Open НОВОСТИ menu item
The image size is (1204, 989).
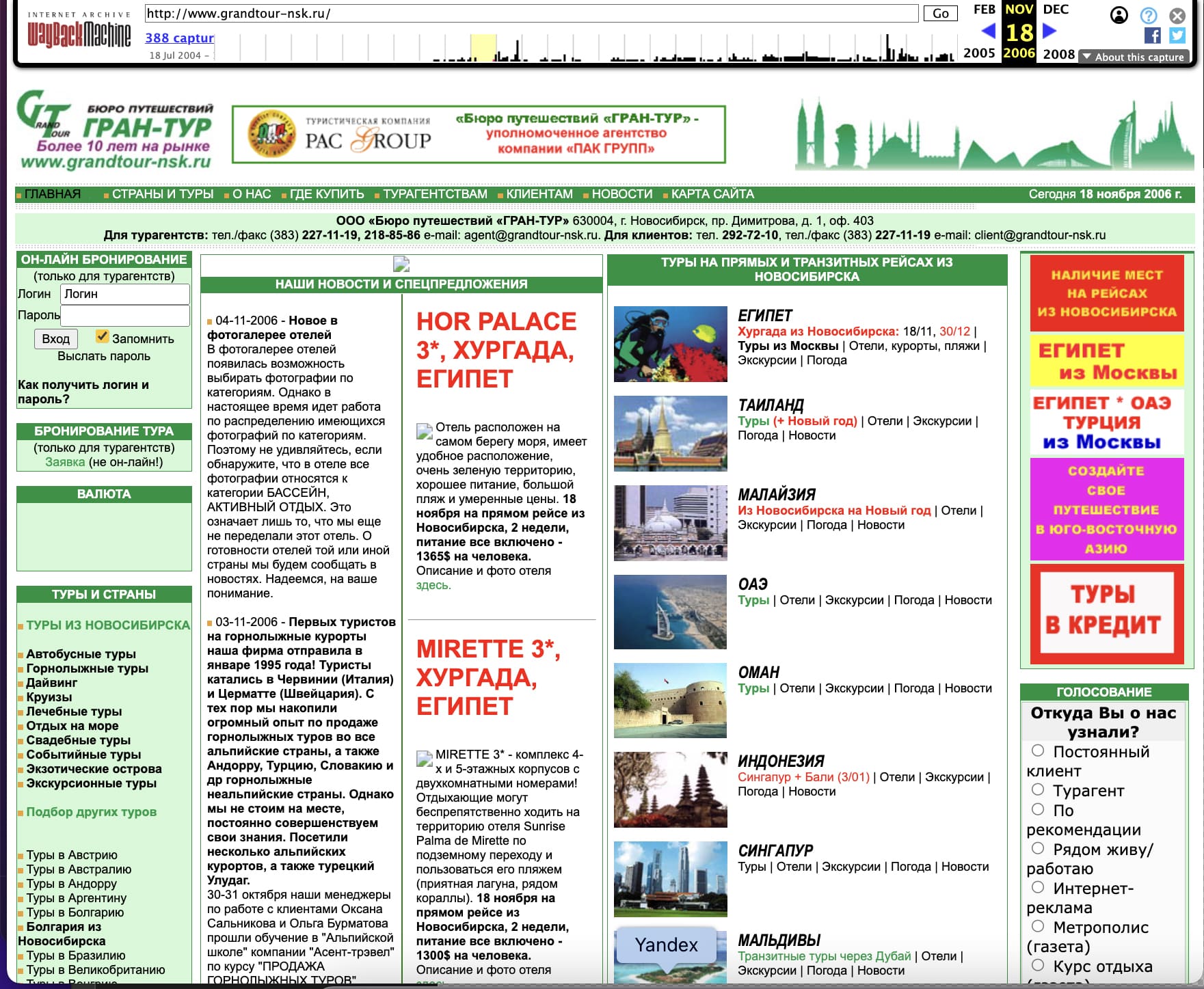(x=622, y=194)
